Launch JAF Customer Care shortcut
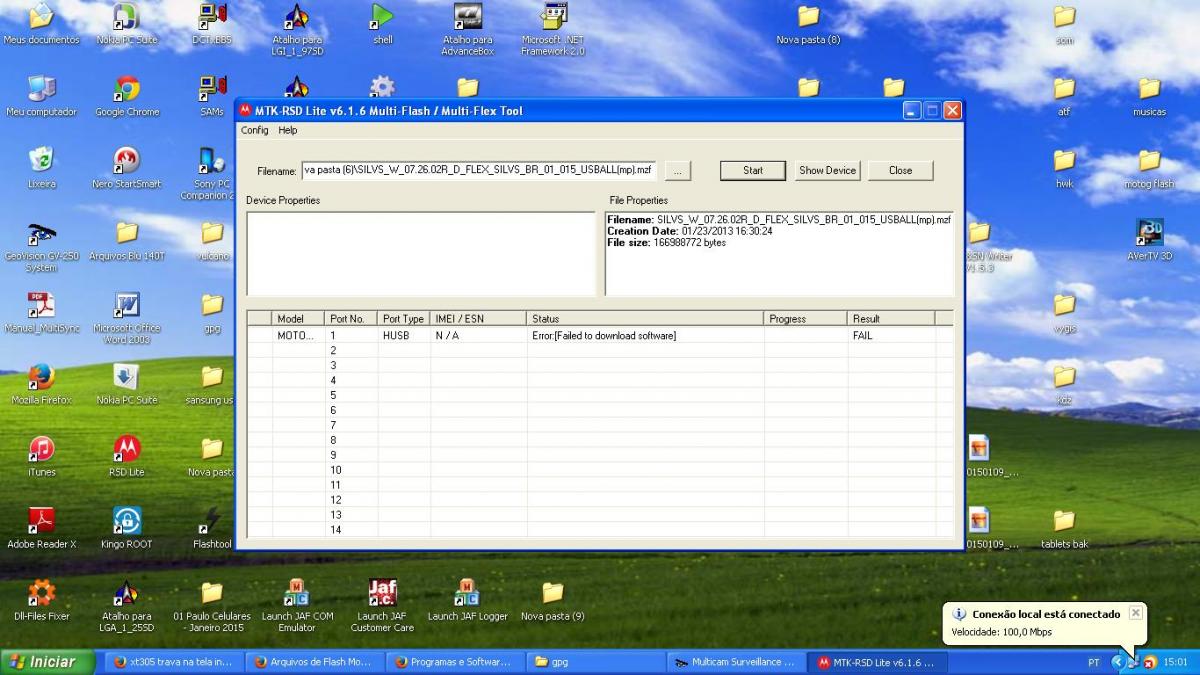The height and width of the screenshot is (675, 1200). click(382, 594)
